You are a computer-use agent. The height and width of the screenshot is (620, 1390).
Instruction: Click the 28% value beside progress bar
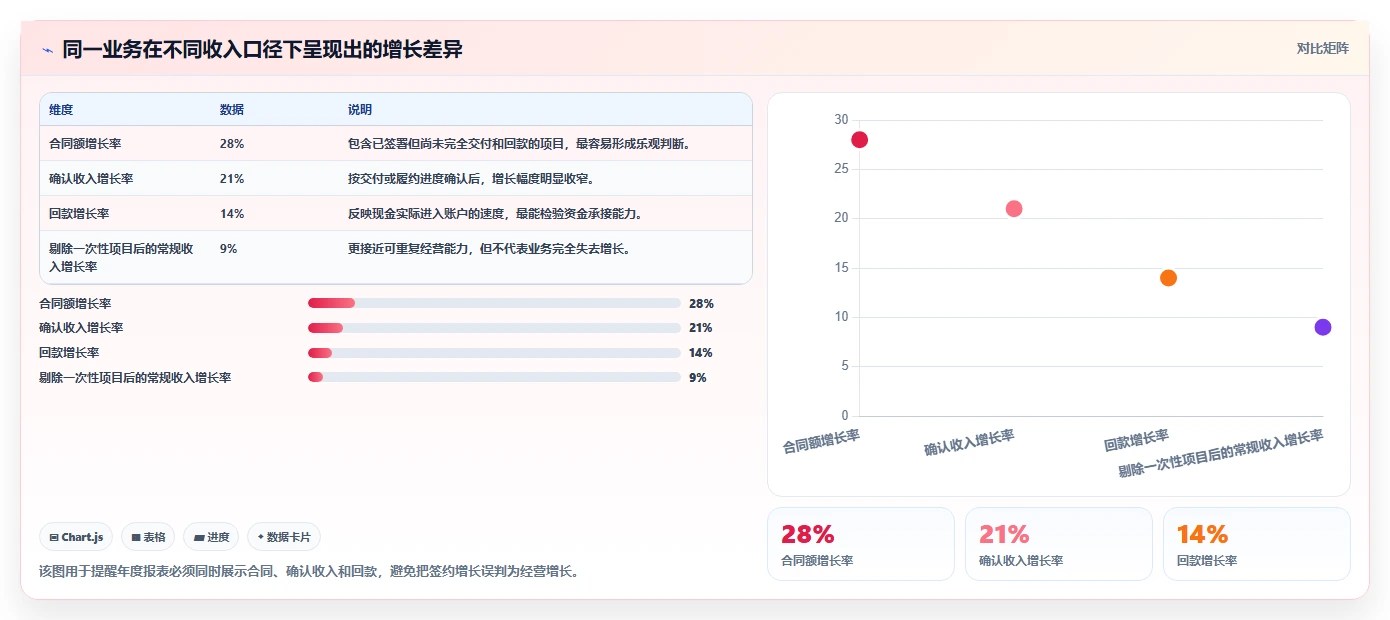(701, 303)
